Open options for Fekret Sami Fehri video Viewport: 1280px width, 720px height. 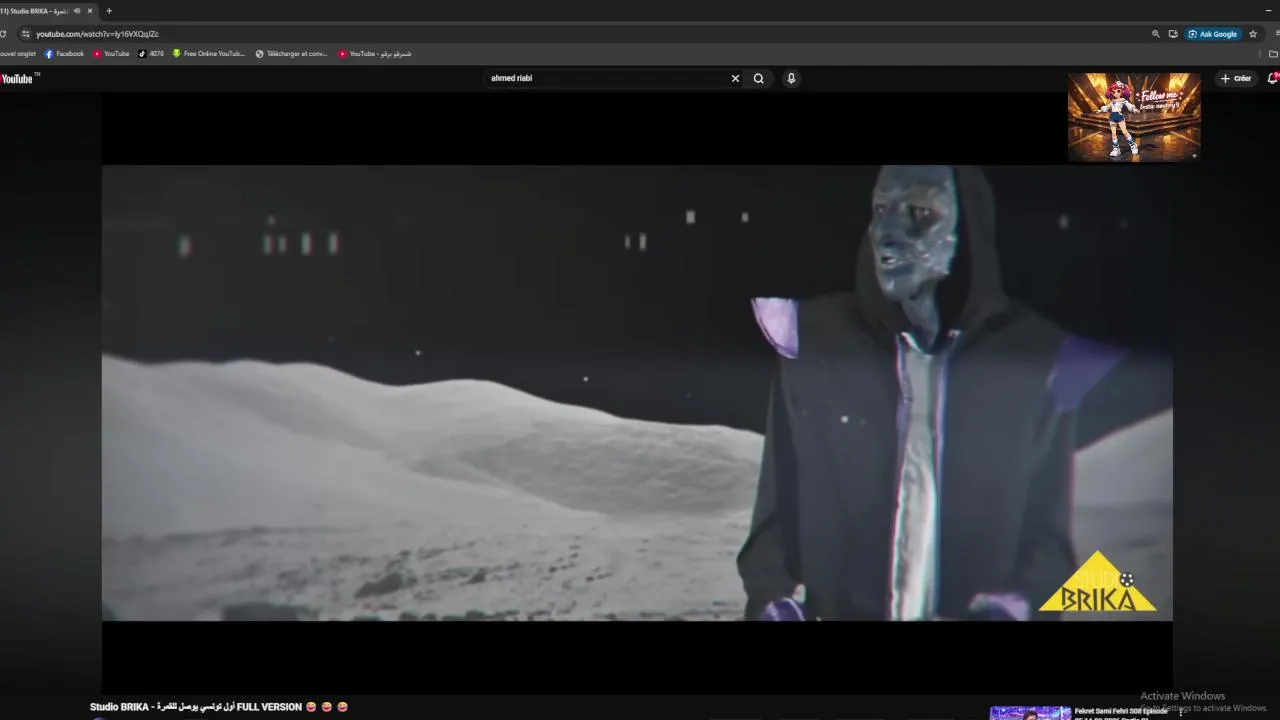[1181, 713]
